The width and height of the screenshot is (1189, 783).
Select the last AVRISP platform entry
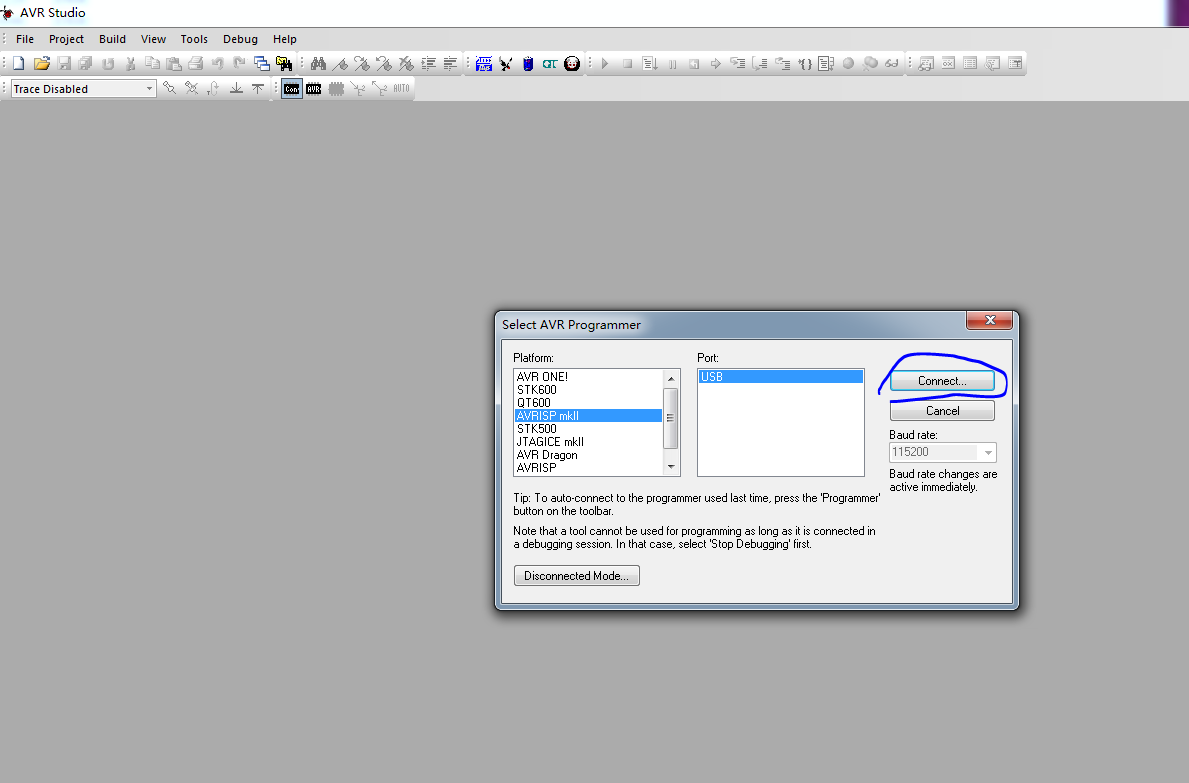(x=588, y=468)
